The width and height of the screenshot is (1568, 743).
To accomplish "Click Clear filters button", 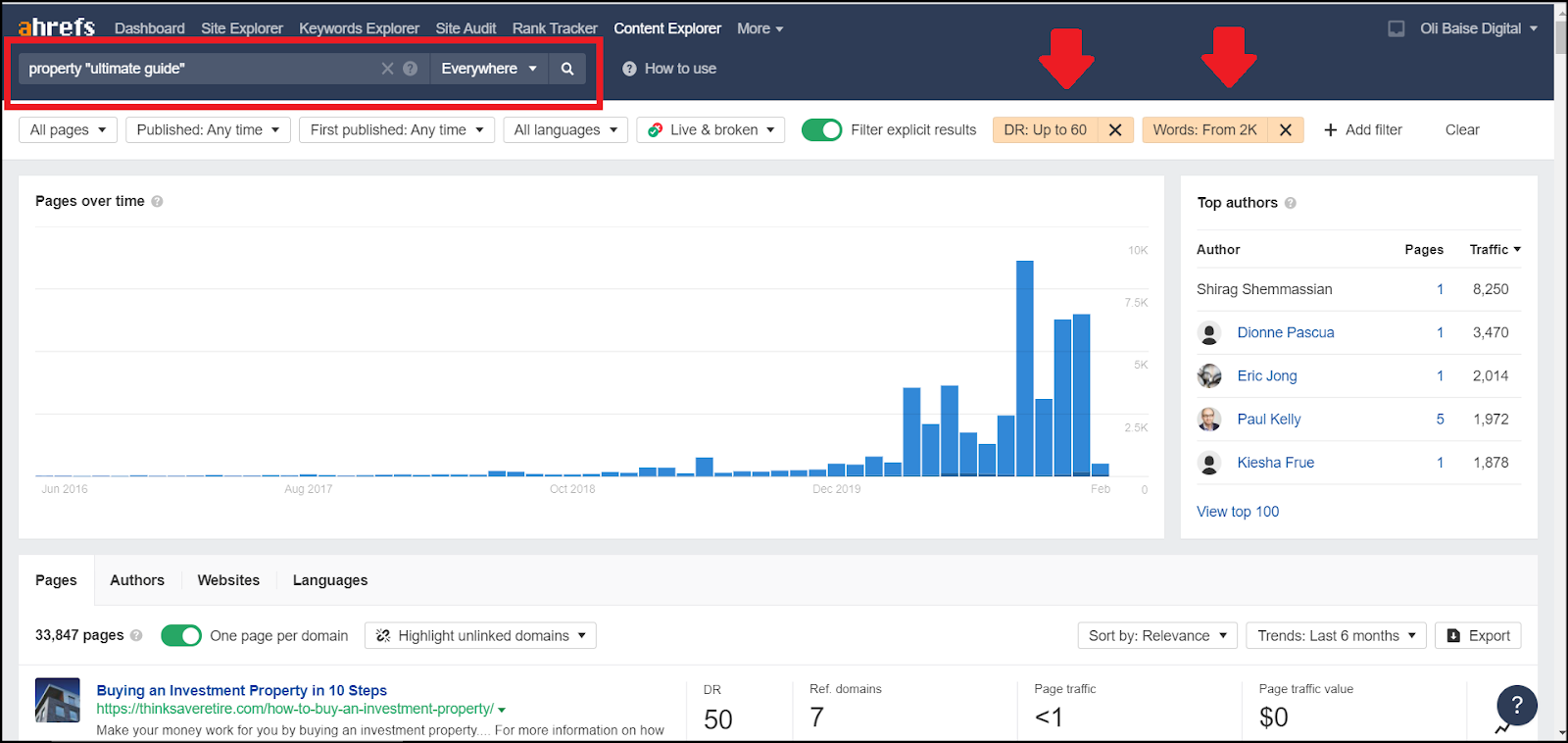I will coord(1462,130).
